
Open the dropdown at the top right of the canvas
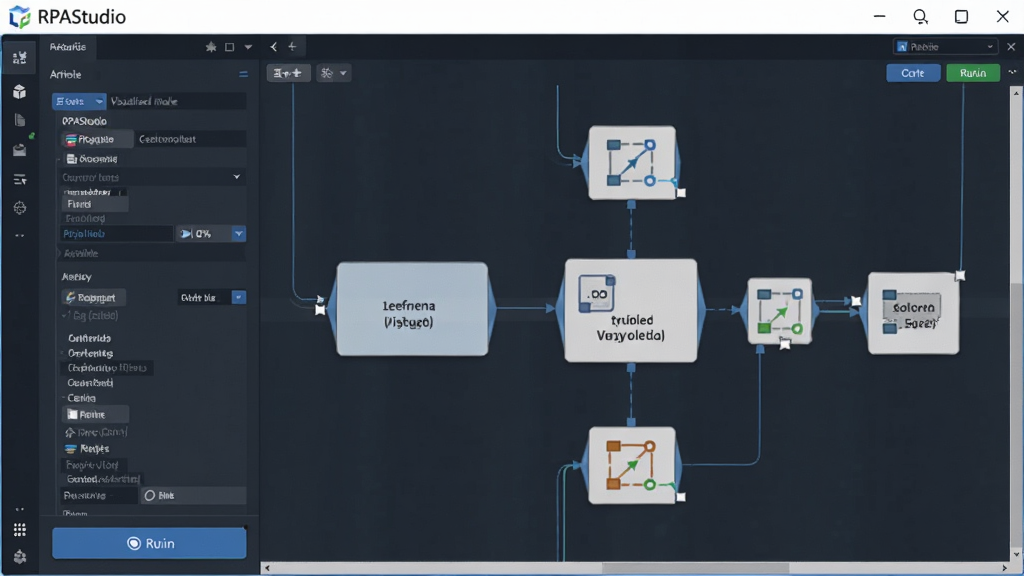[x=945, y=47]
